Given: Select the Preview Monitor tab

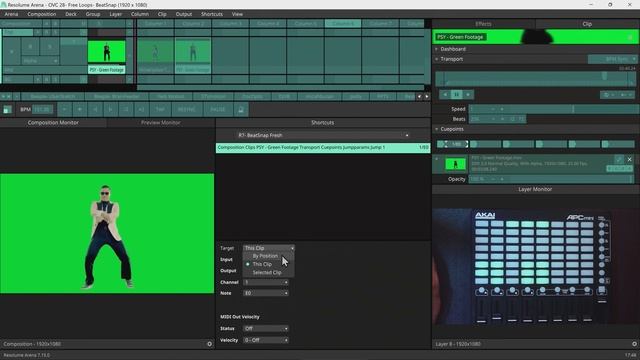Looking at the screenshot, I should click(160, 122).
